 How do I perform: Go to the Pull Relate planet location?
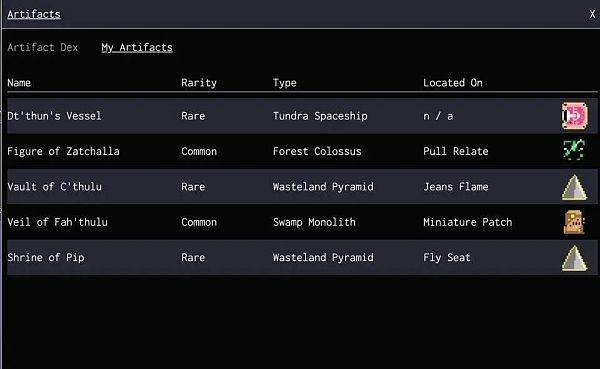coord(455,151)
